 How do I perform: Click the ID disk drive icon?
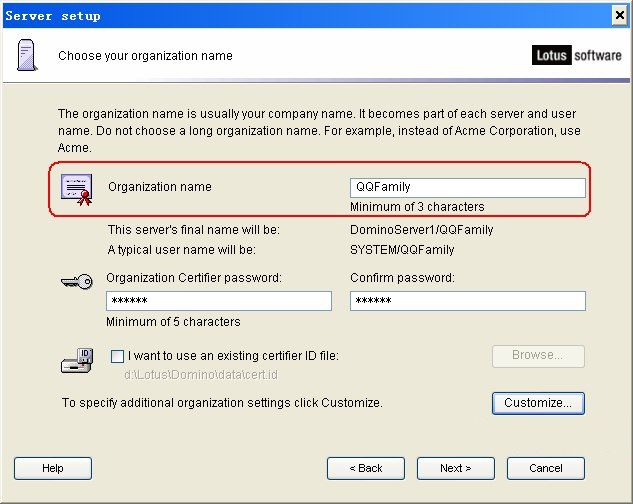click(x=77, y=360)
